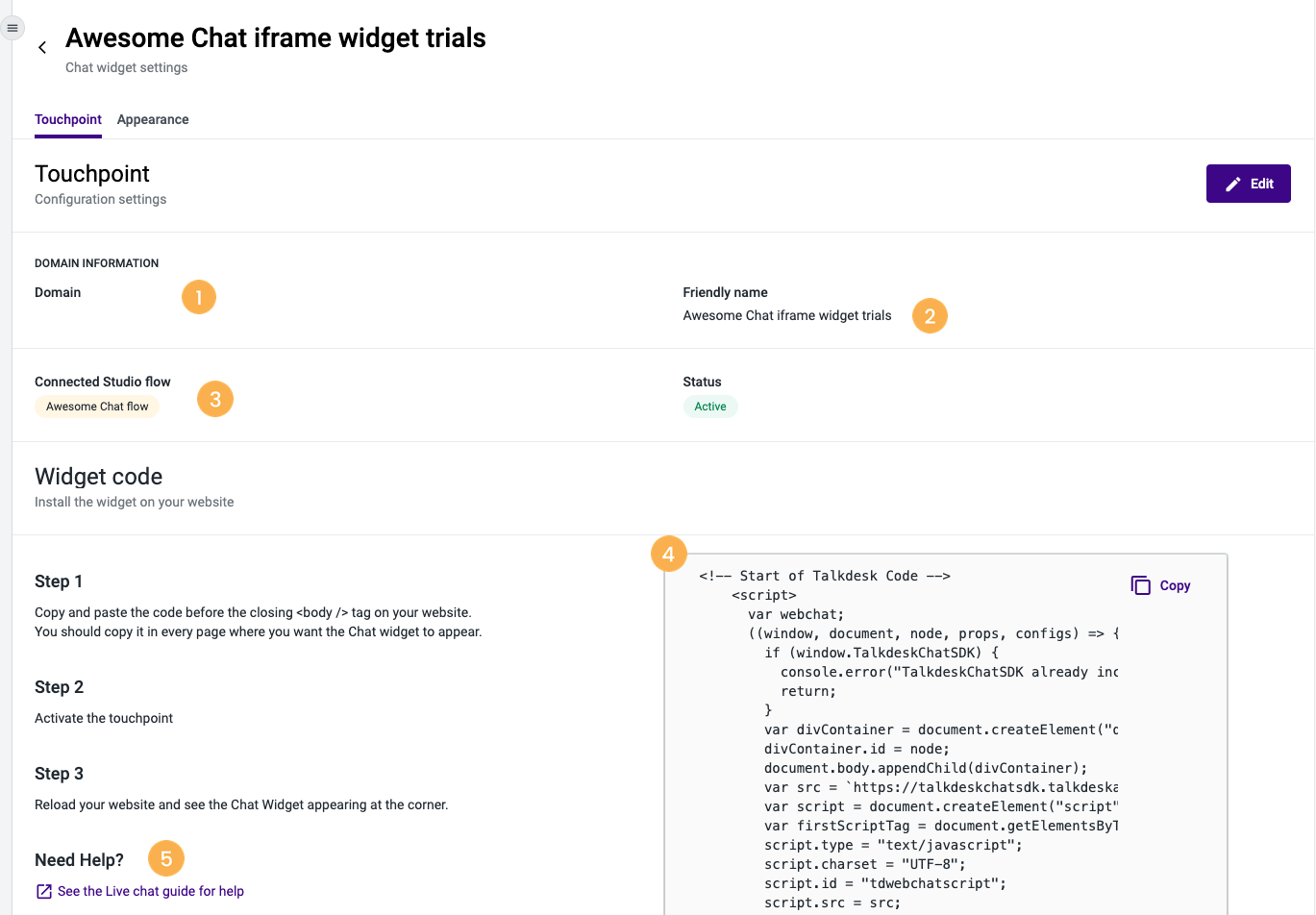Switch to the Appearance tab

pos(153,119)
